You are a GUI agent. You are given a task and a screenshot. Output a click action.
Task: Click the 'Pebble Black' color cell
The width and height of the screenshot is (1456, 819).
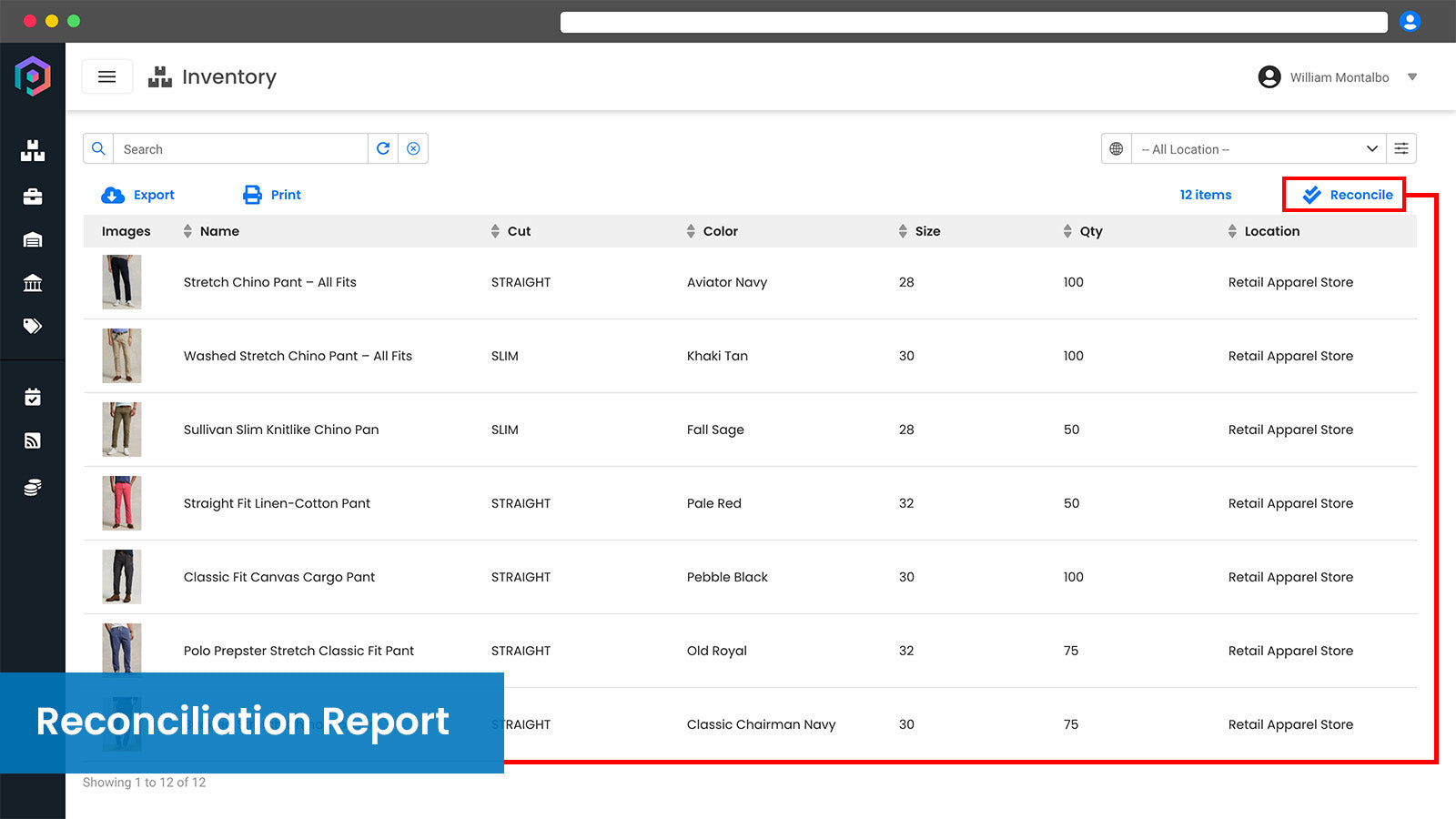pyautogui.click(x=727, y=577)
